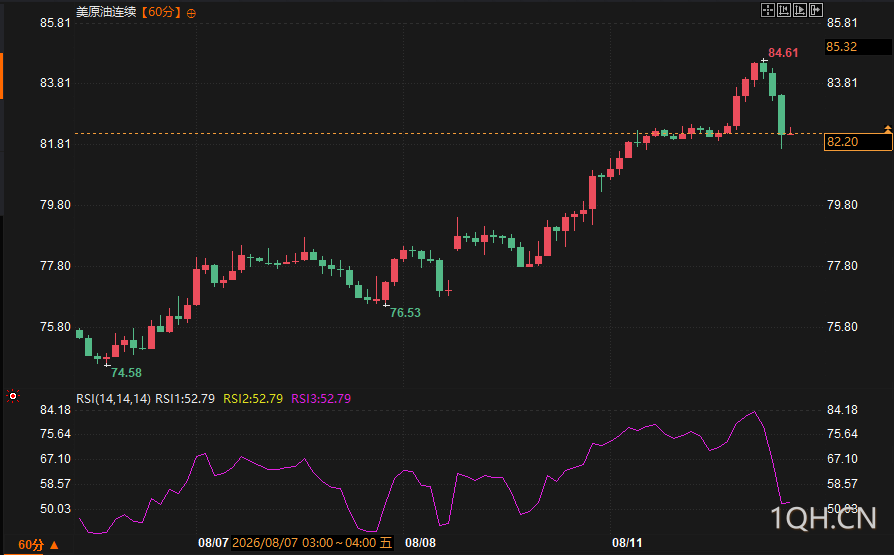This screenshot has height=555, width=894.
Task: Click the 08/08 date label on the time axis
Action: point(420,542)
